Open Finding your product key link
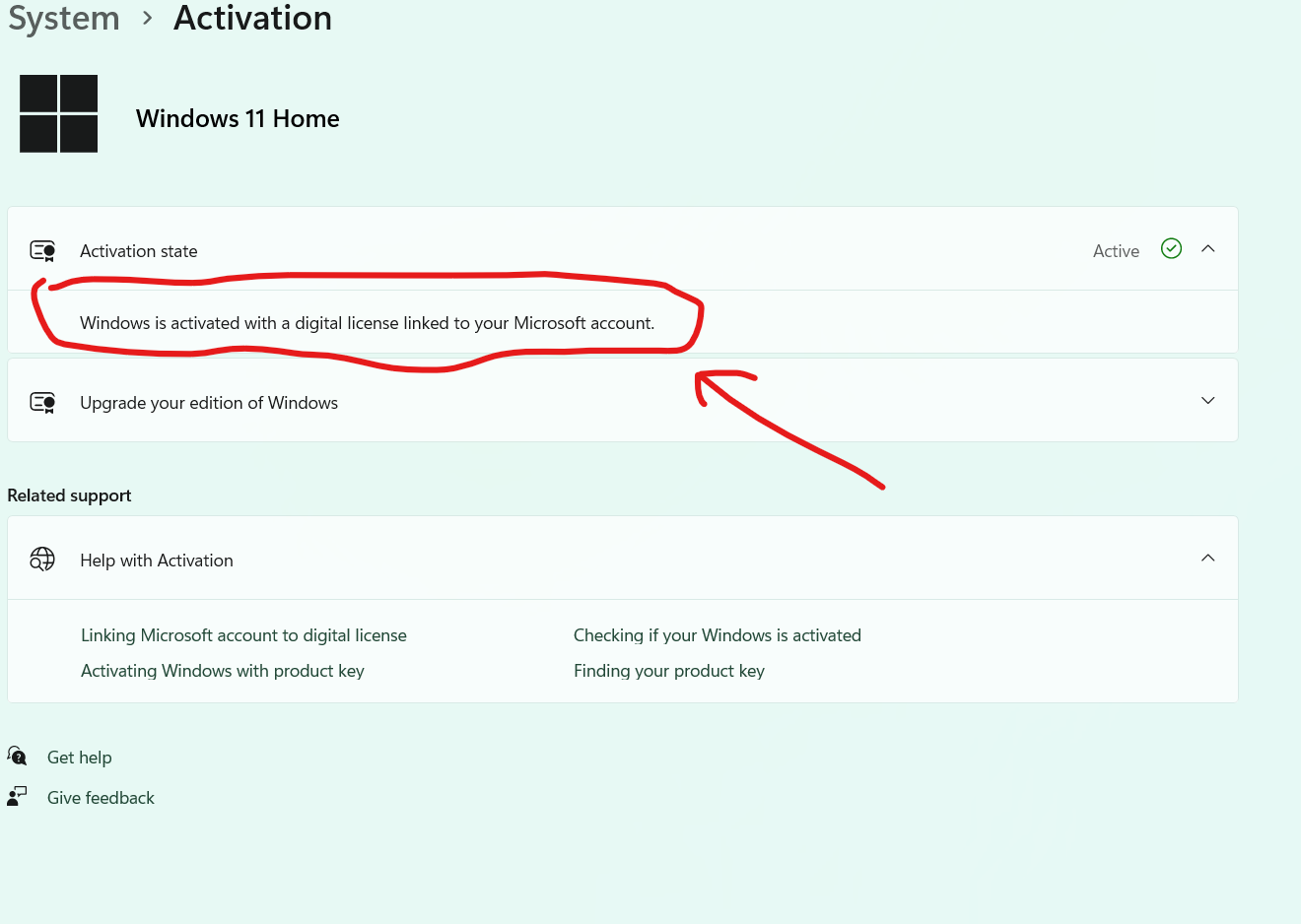Image resolution: width=1301 pixels, height=924 pixels. [669, 671]
